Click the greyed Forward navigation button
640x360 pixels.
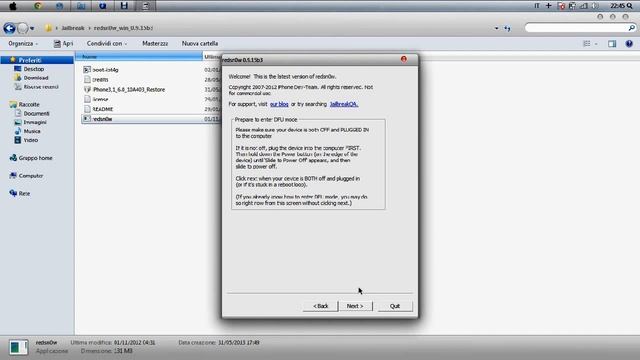coord(22,28)
